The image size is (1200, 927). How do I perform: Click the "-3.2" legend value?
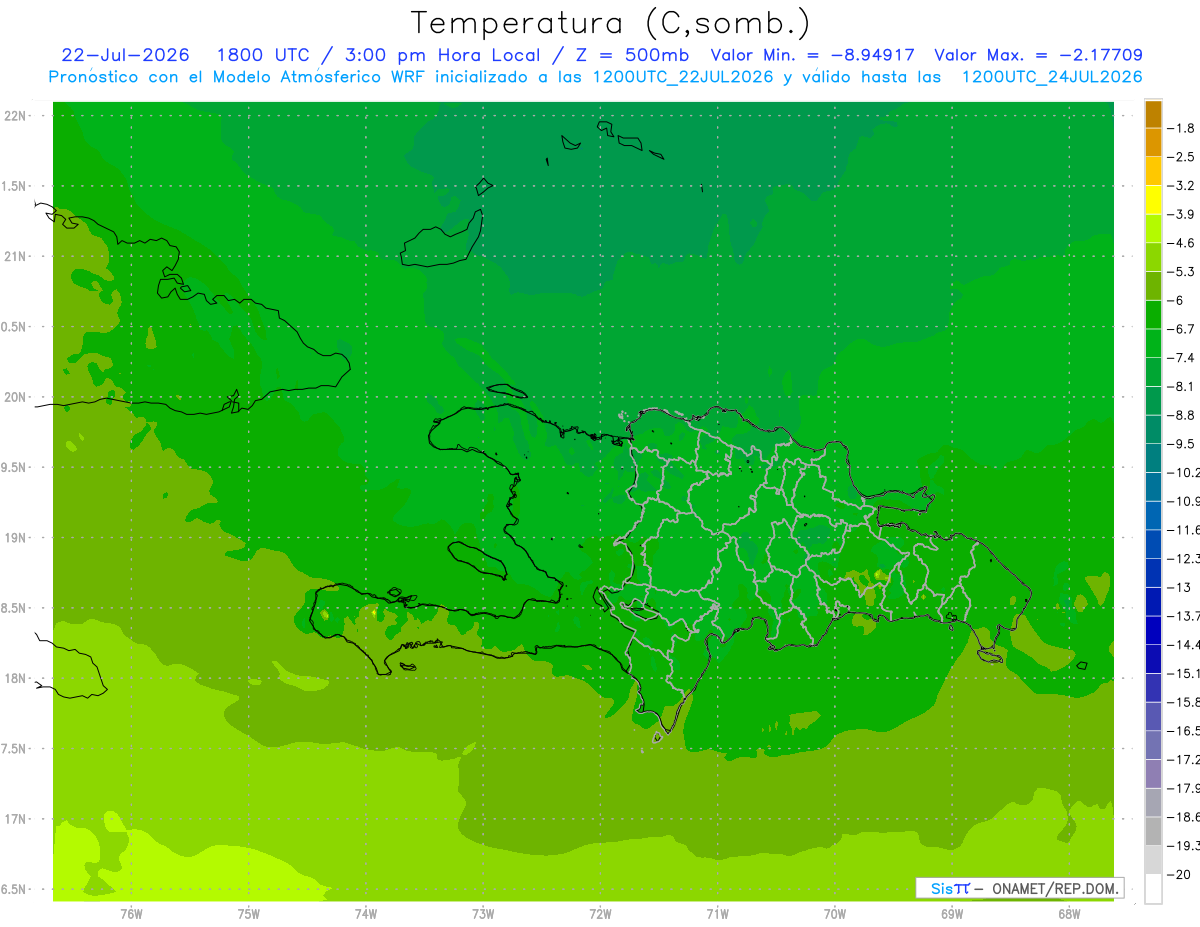(1182, 186)
